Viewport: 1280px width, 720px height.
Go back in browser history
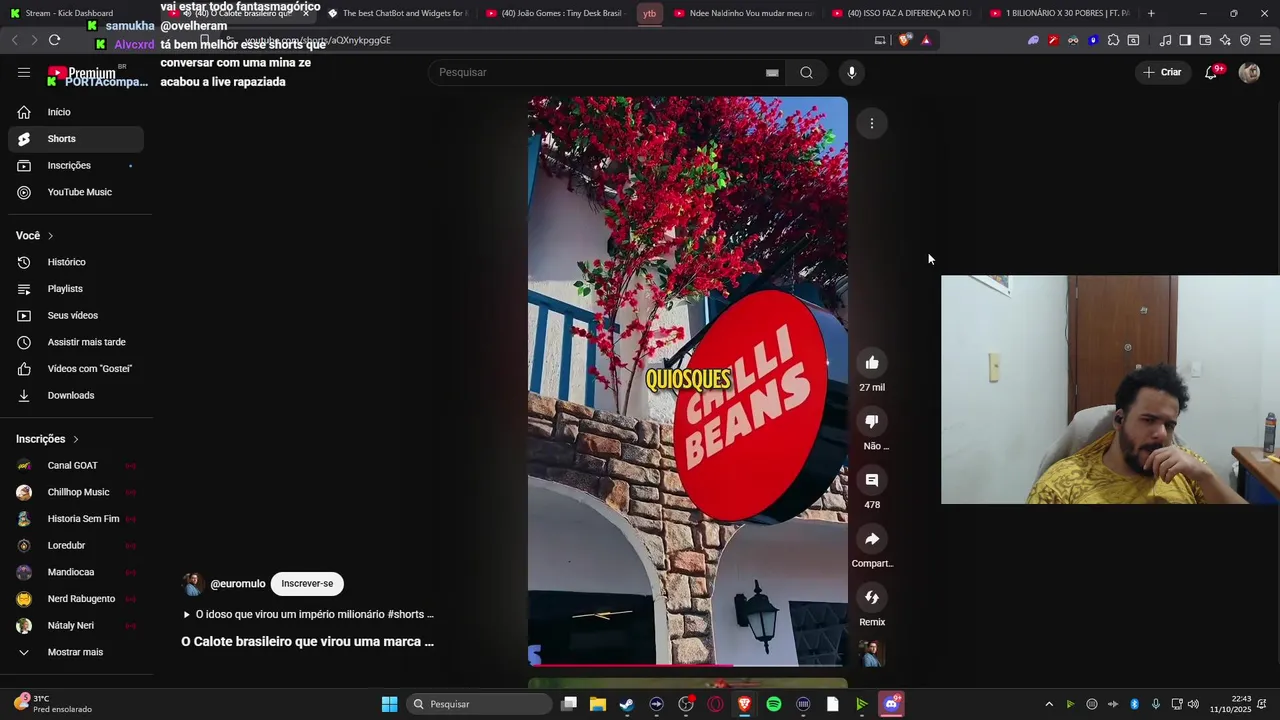click(x=14, y=40)
